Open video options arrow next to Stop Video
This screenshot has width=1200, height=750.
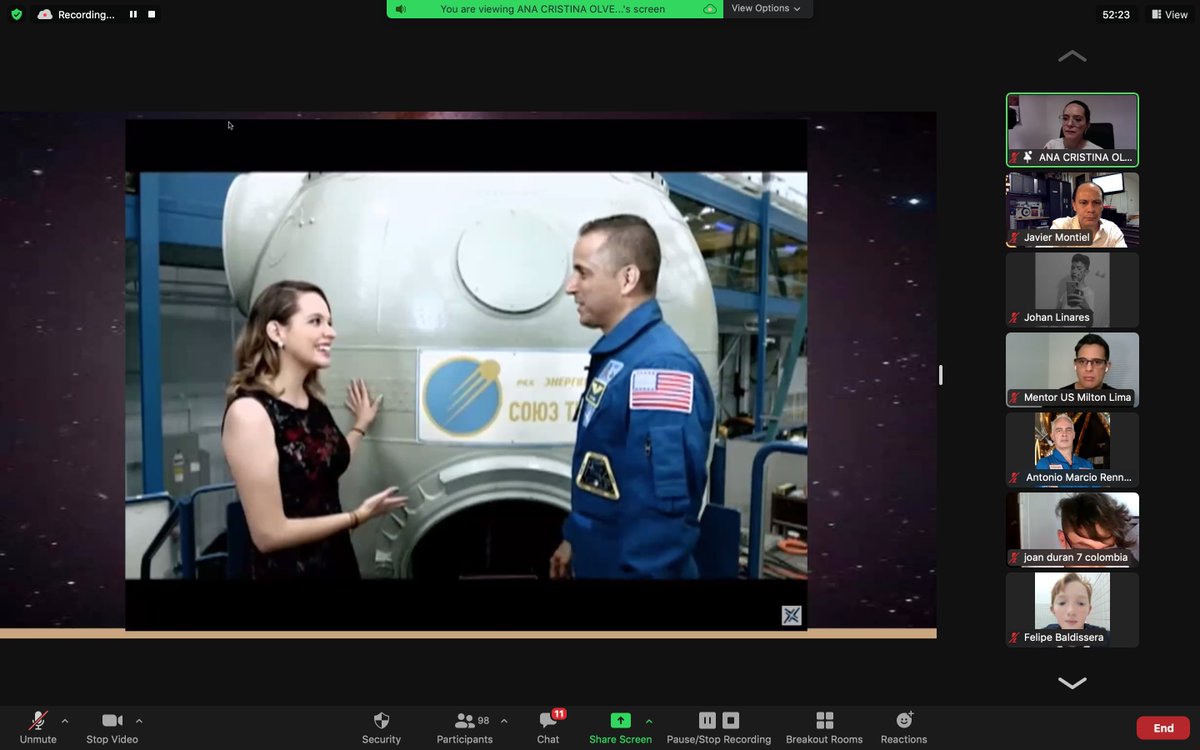pyautogui.click(x=139, y=721)
